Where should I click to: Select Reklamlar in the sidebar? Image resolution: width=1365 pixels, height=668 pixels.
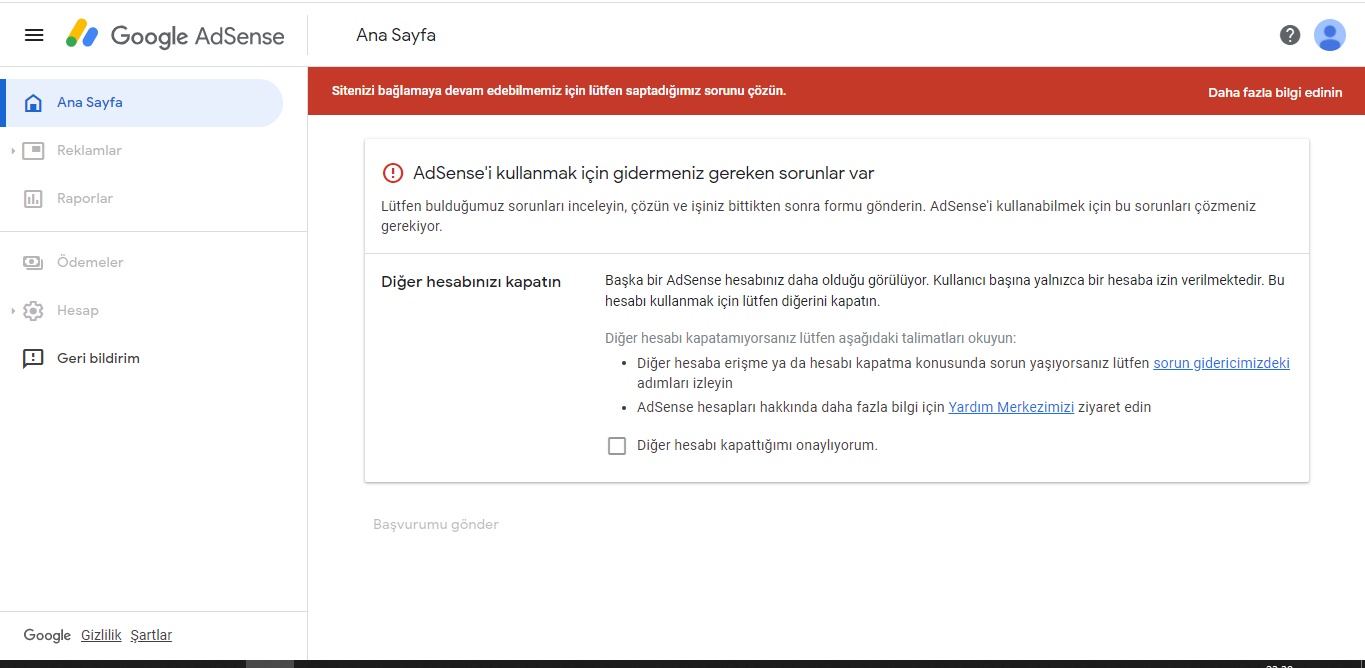click(142, 151)
